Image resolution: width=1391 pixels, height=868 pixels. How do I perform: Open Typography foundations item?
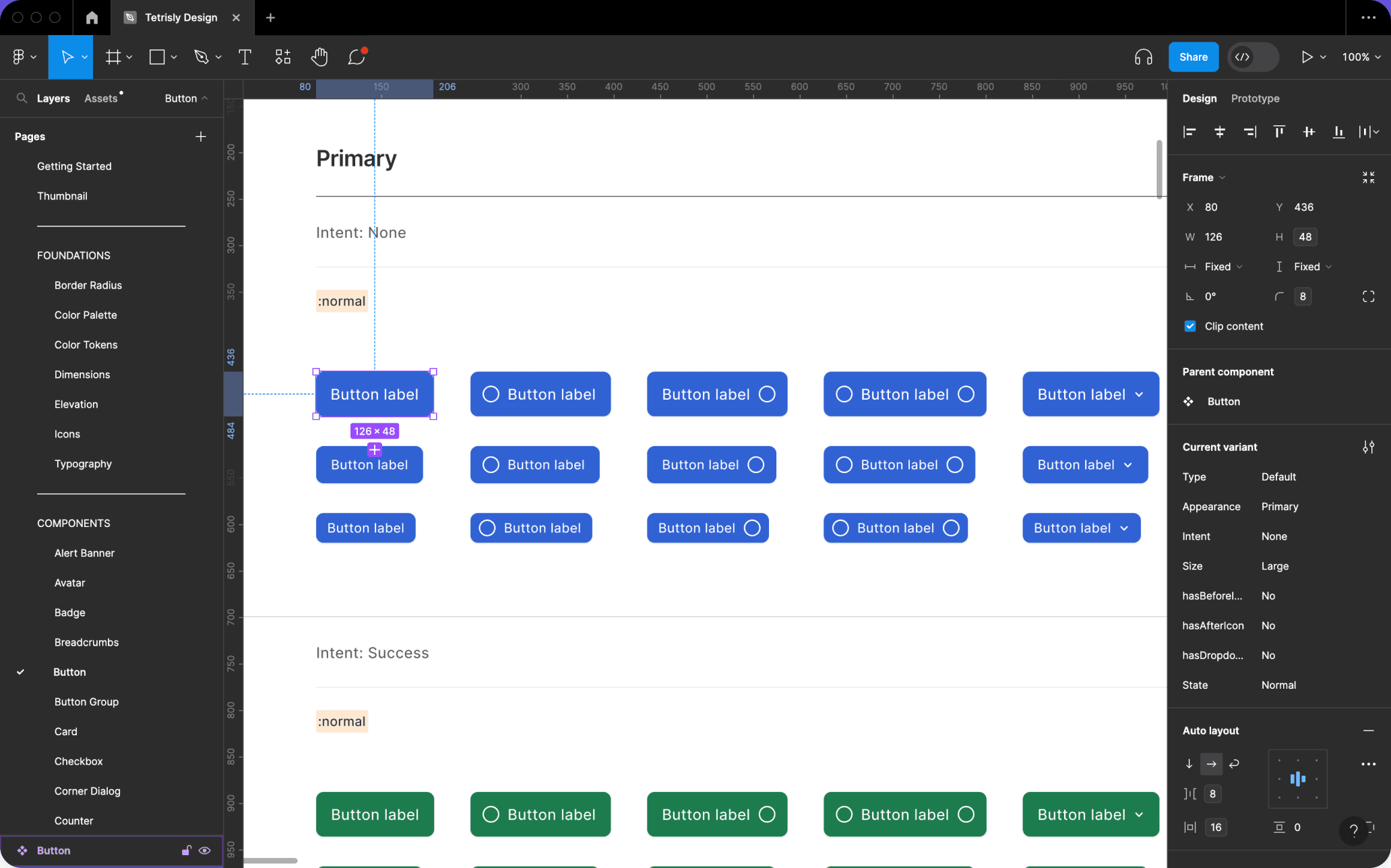pyautogui.click(x=83, y=463)
